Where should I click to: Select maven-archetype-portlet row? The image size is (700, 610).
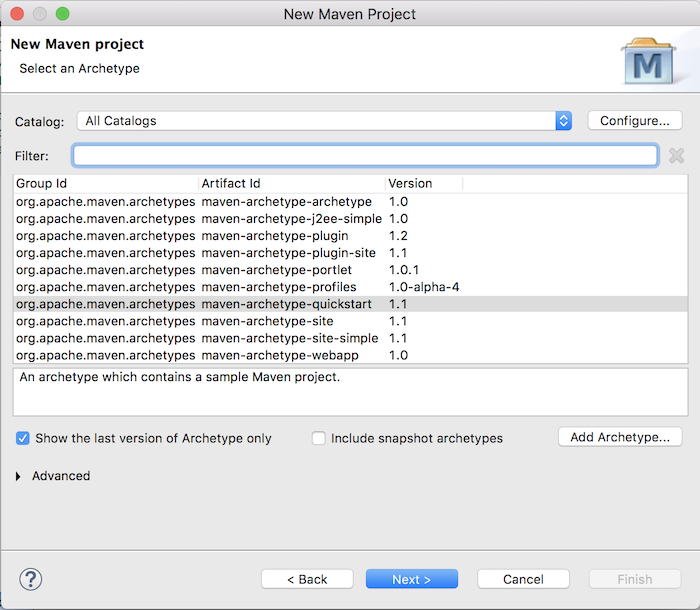(350, 270)
